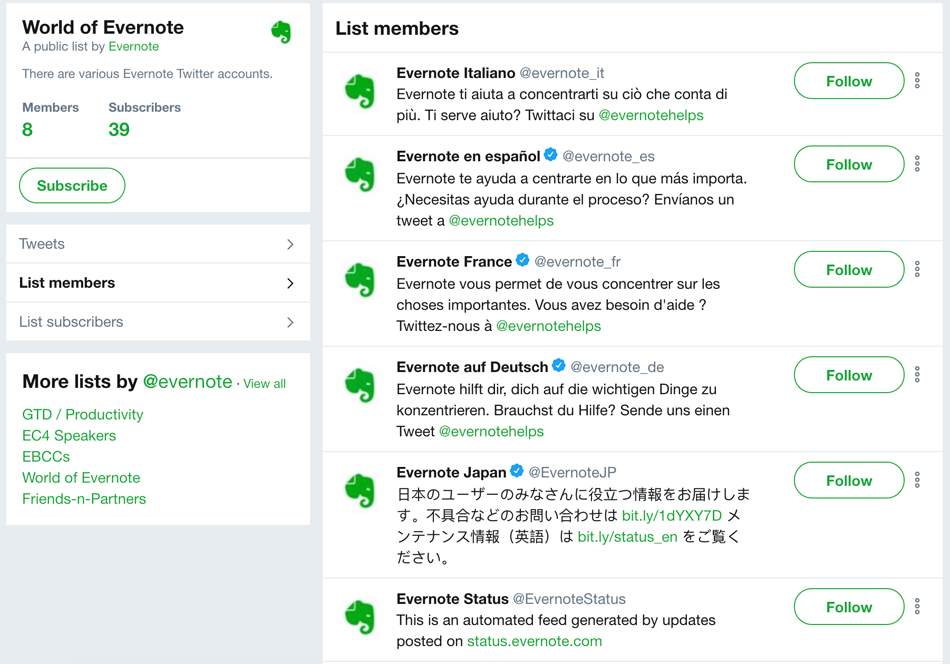The image size is (950, 664).
Task: Follow the Evernote Japan account
Action: pos(848,480)
